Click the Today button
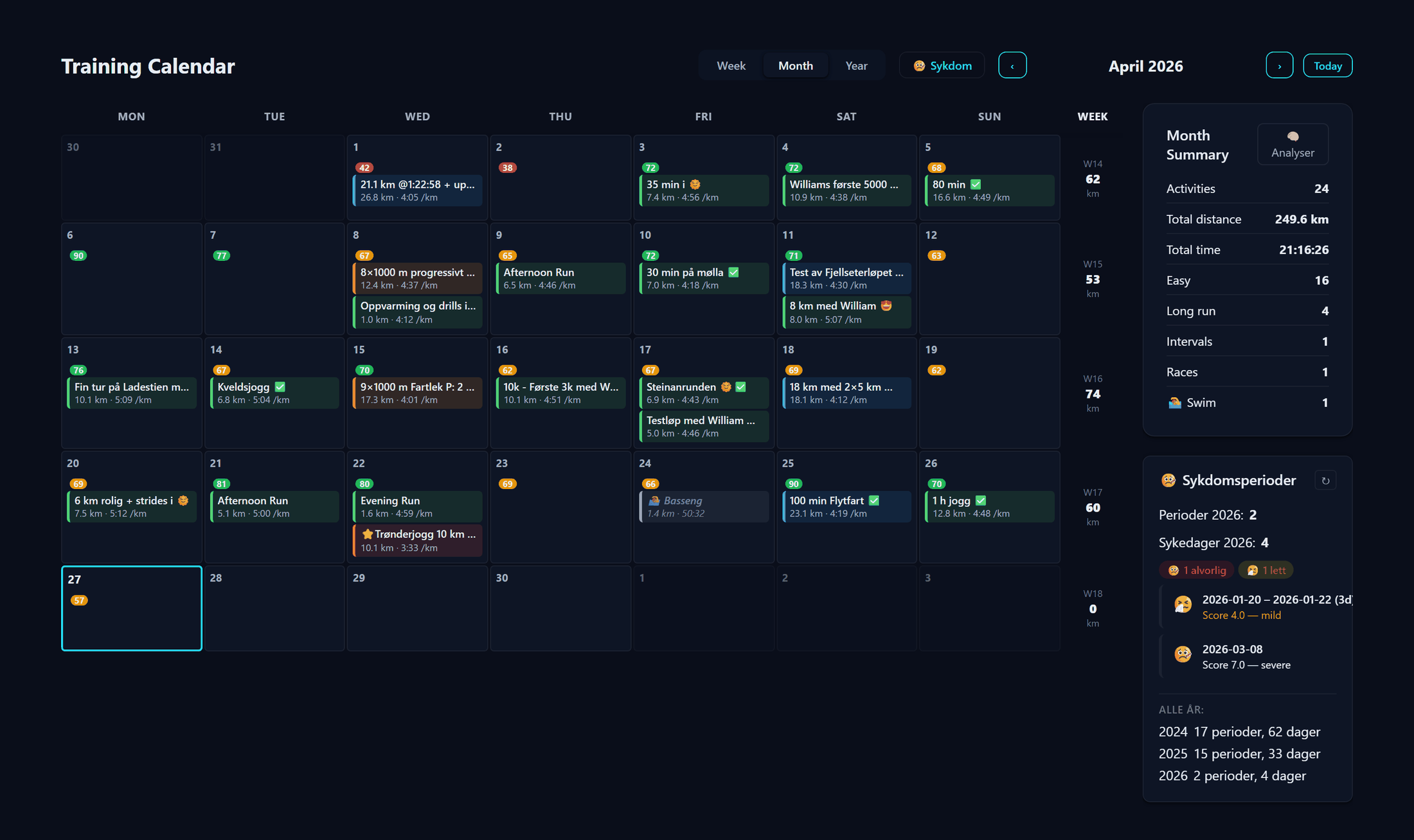1414x840 pixels. (x=1327, y=66)
